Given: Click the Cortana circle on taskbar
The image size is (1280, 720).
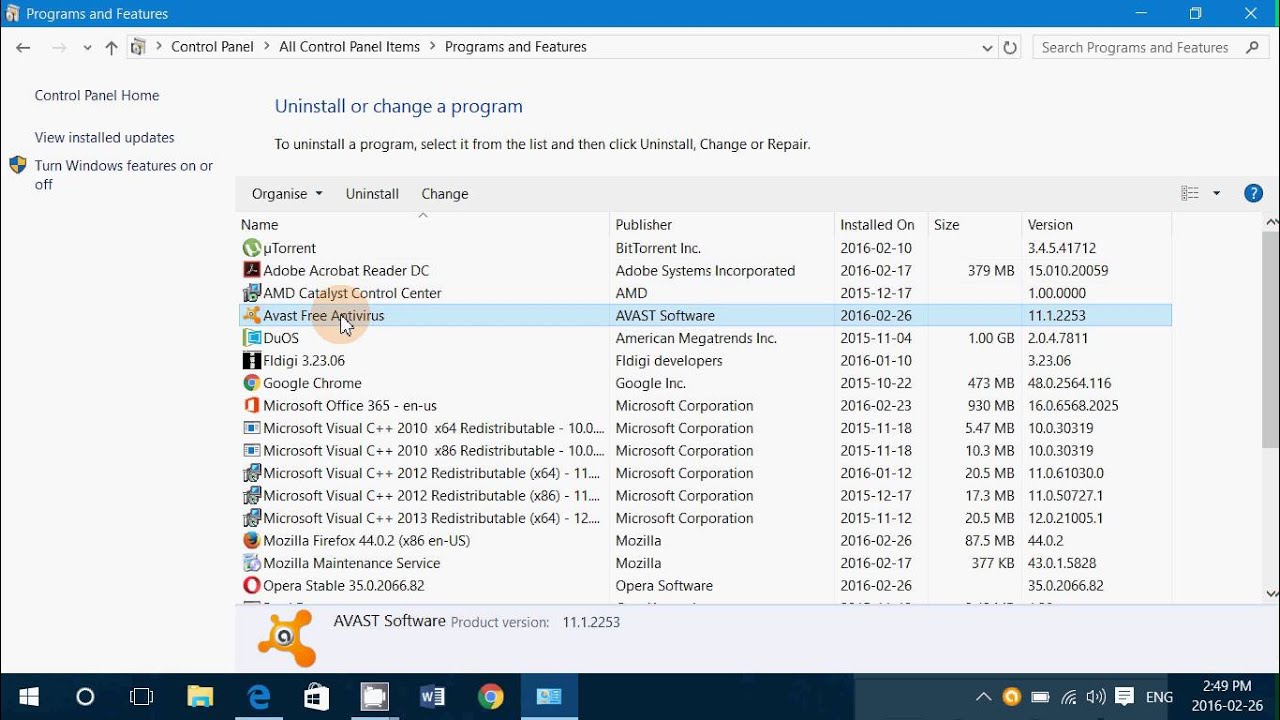Looking at the screenshot, I should point(85,697).
